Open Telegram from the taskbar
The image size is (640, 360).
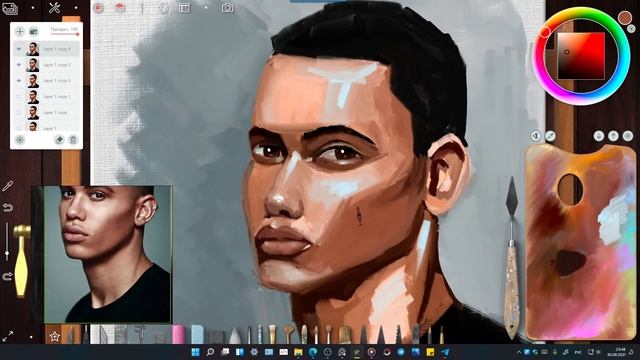[x=445, y=352]
